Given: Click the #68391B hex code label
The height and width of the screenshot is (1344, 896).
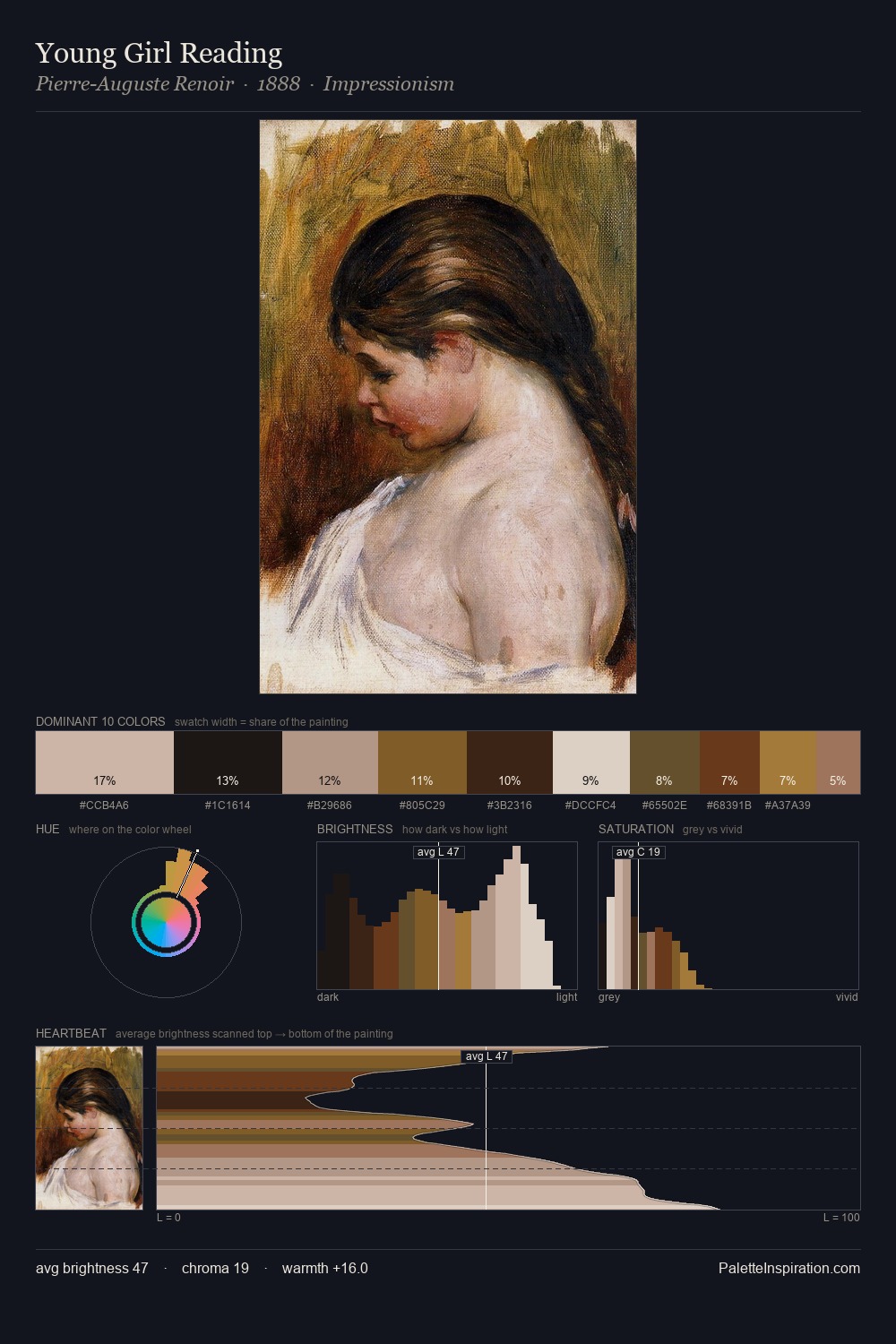Looking at the screenshot, I should [x=729, y=806].
